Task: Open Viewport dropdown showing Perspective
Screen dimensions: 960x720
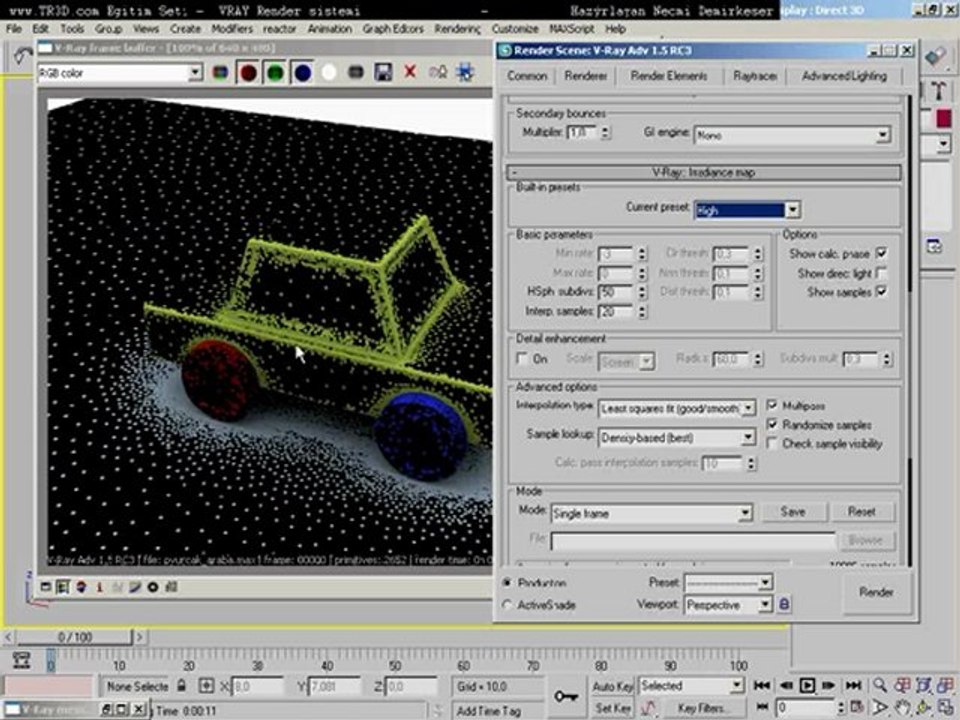Action: [x=729, y=605]
